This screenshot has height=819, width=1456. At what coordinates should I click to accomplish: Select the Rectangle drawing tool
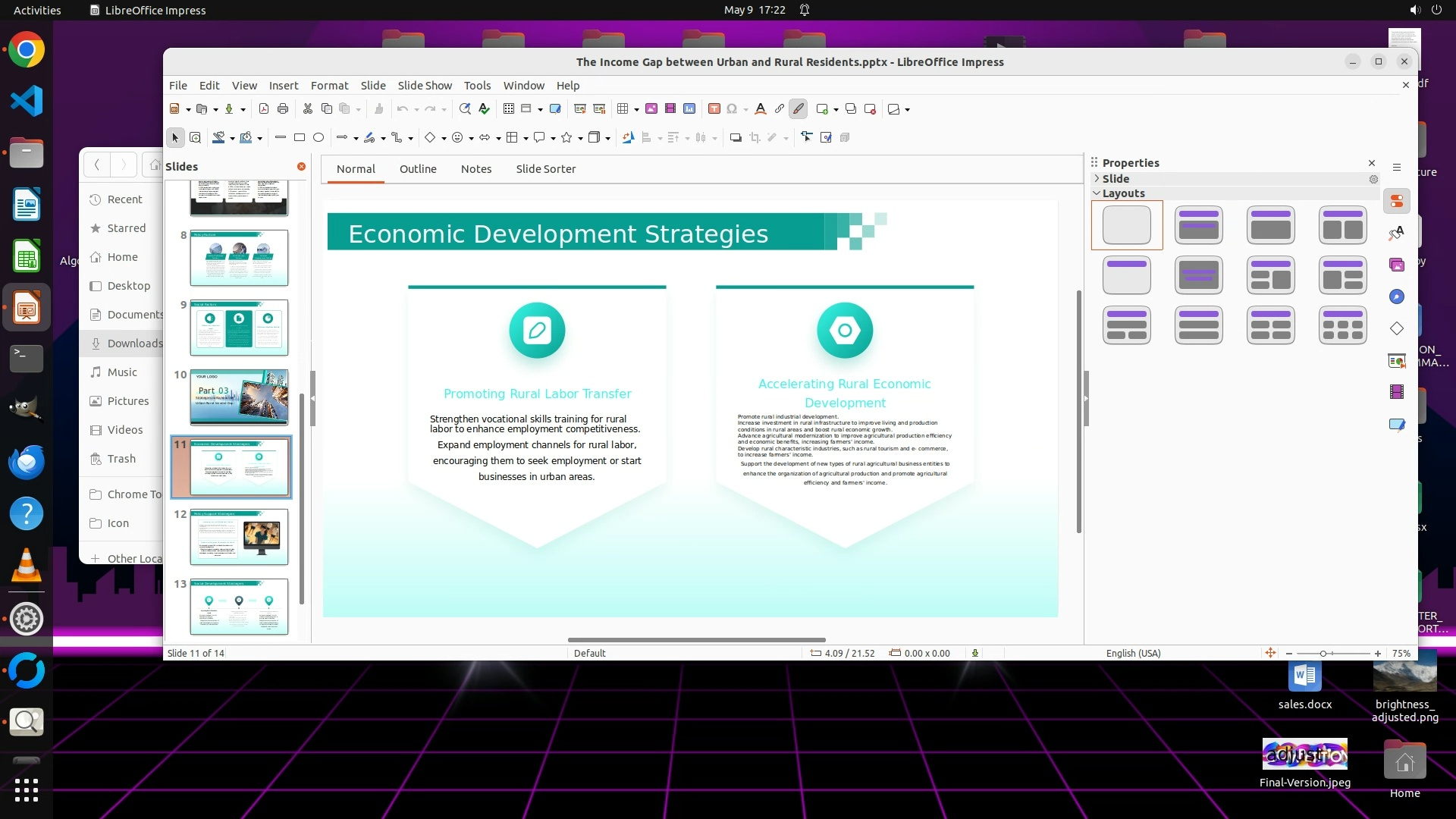pos(300,138)
